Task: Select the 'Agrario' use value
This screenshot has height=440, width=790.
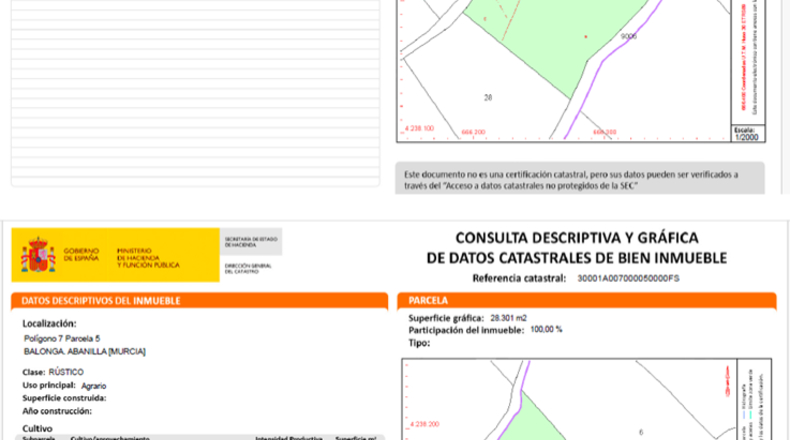Action: 94,386
